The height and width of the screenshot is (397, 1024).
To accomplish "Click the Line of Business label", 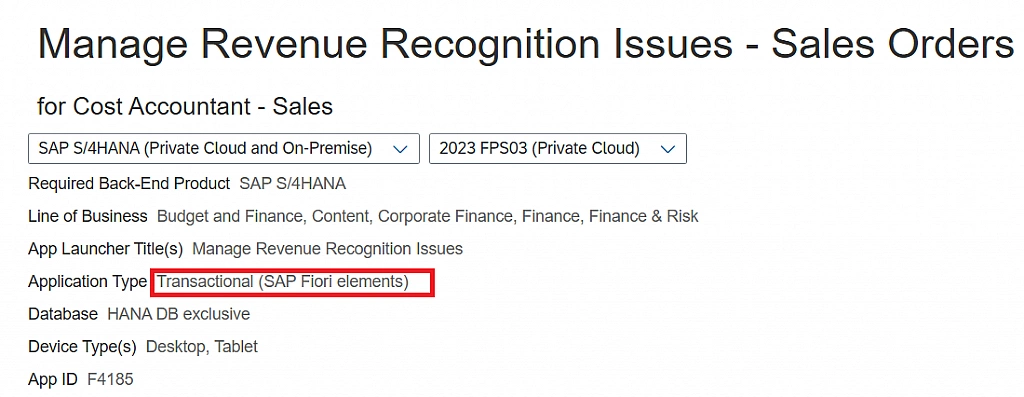I will point(88,216).
